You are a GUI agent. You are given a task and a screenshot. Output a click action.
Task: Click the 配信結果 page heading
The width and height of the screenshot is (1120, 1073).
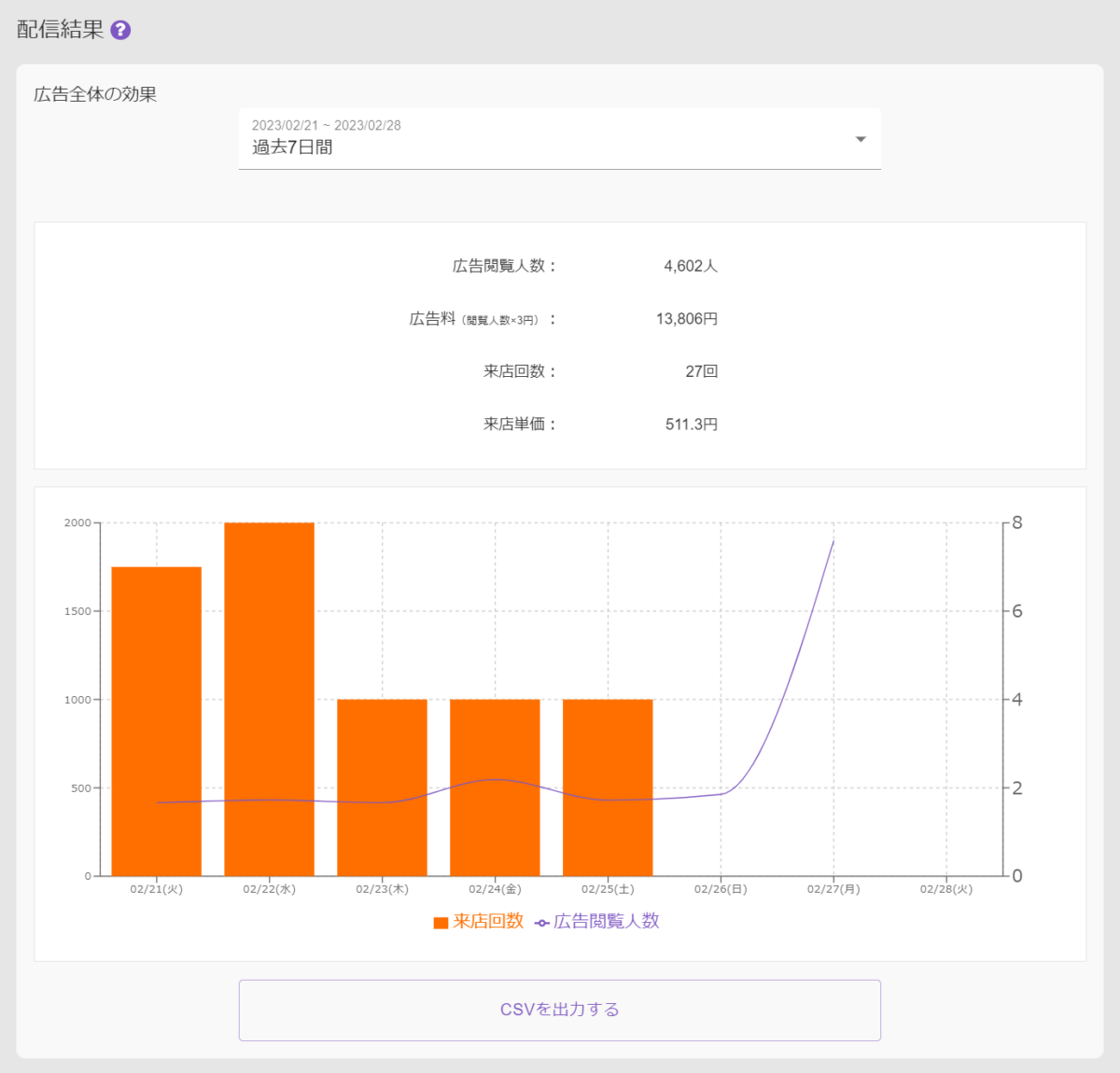coord(61,30)
